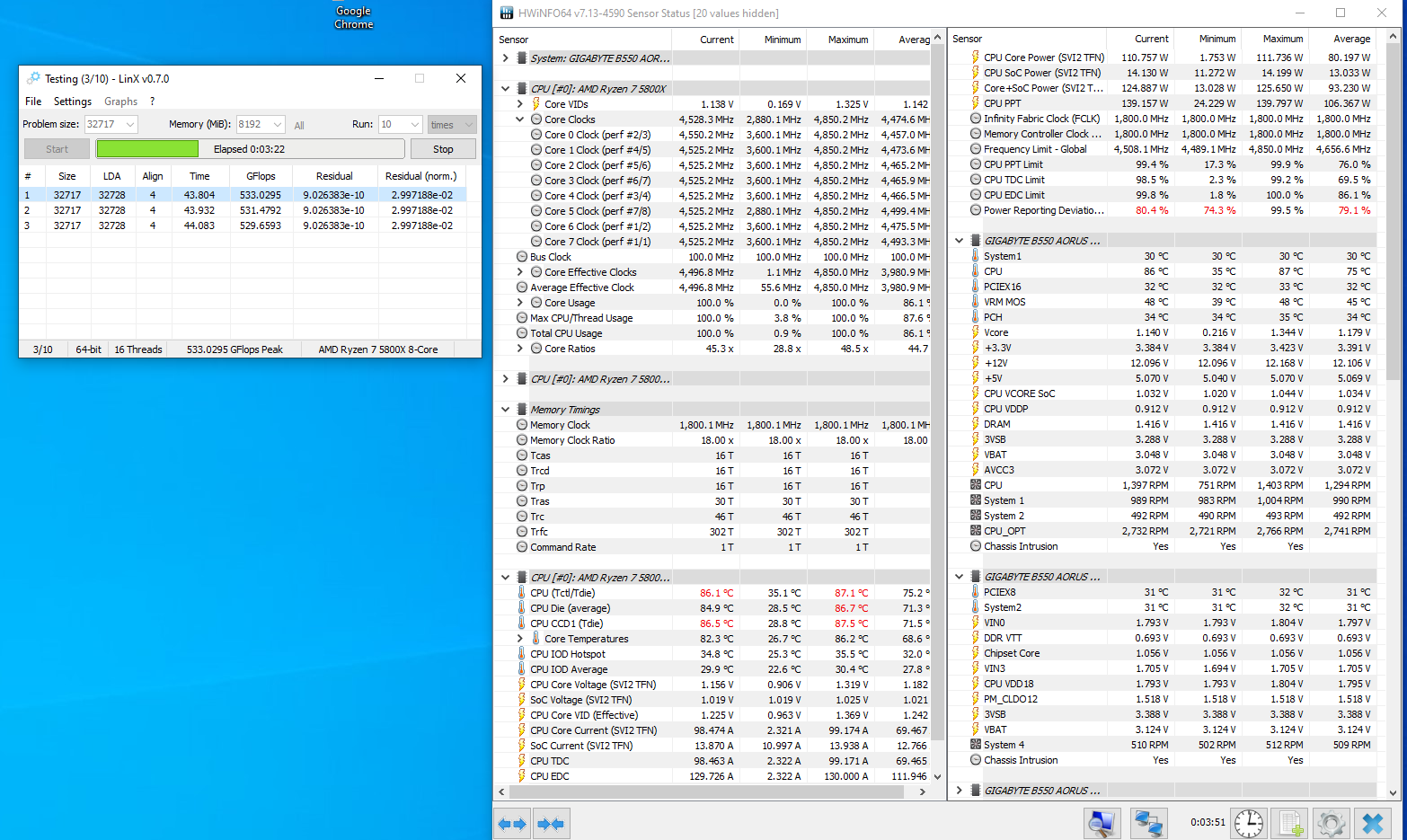This screenshot has height=840, width=1407.
Task: Click the horizontal scrollbar under the HWiNFO sensor list
Action: pyautogui.click(x=705, y=791)
